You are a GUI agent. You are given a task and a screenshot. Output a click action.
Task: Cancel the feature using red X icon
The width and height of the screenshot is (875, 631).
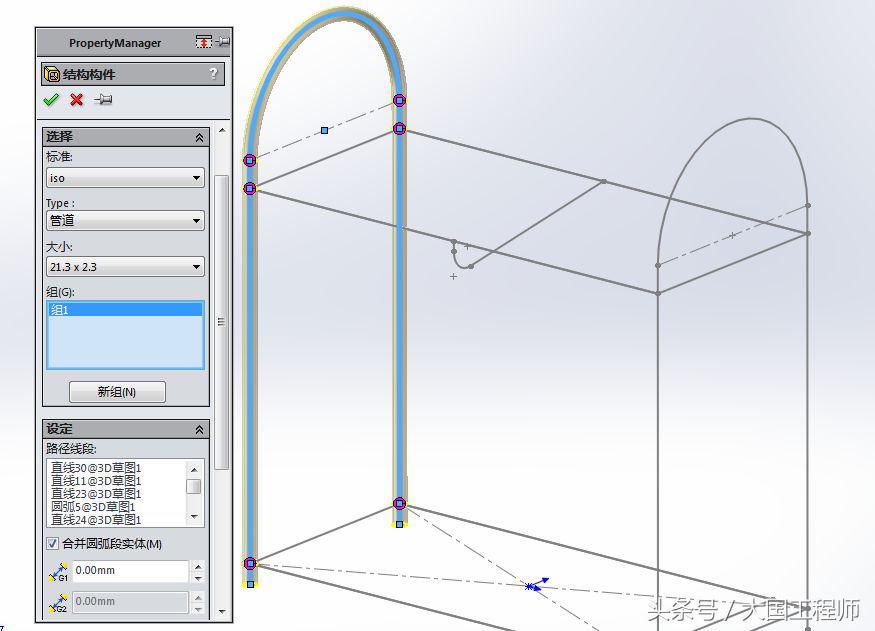click(x=75, y=100)
